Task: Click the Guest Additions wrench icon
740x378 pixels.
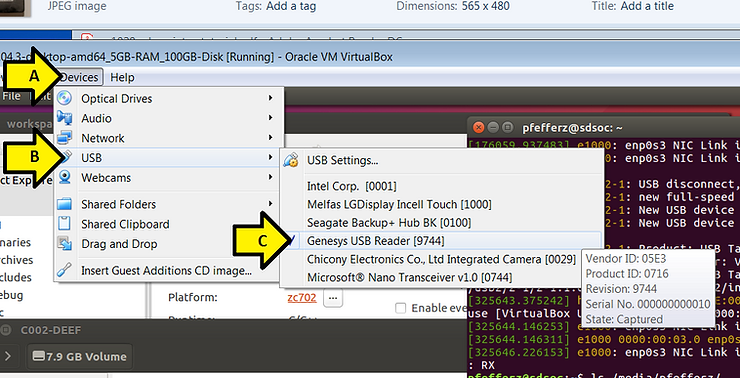Action: [64, 270]
